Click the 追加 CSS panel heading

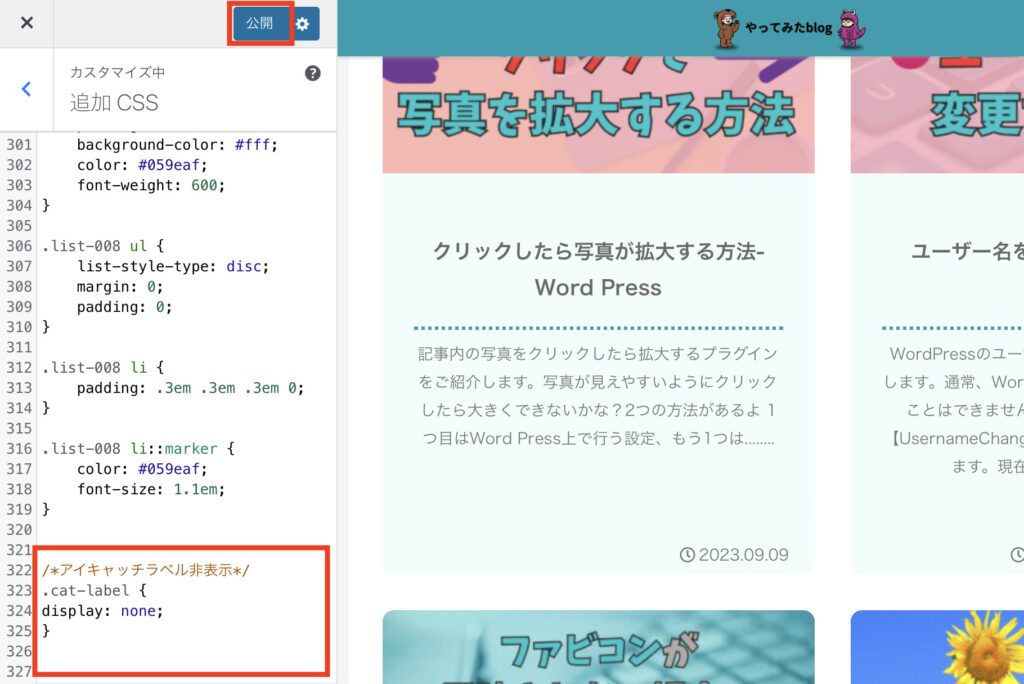click(x=113, y=103)
